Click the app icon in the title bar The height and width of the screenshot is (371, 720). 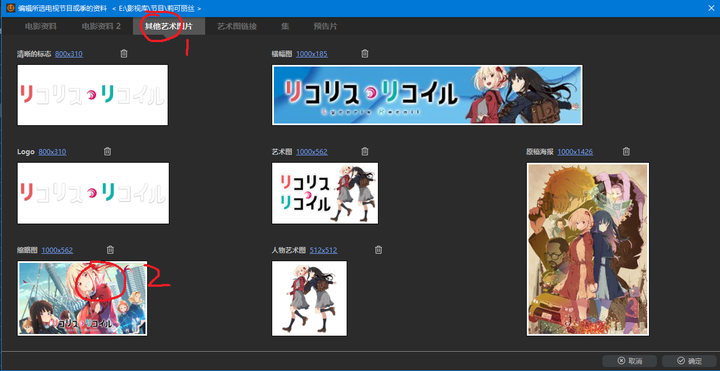[x=10, y=8]
